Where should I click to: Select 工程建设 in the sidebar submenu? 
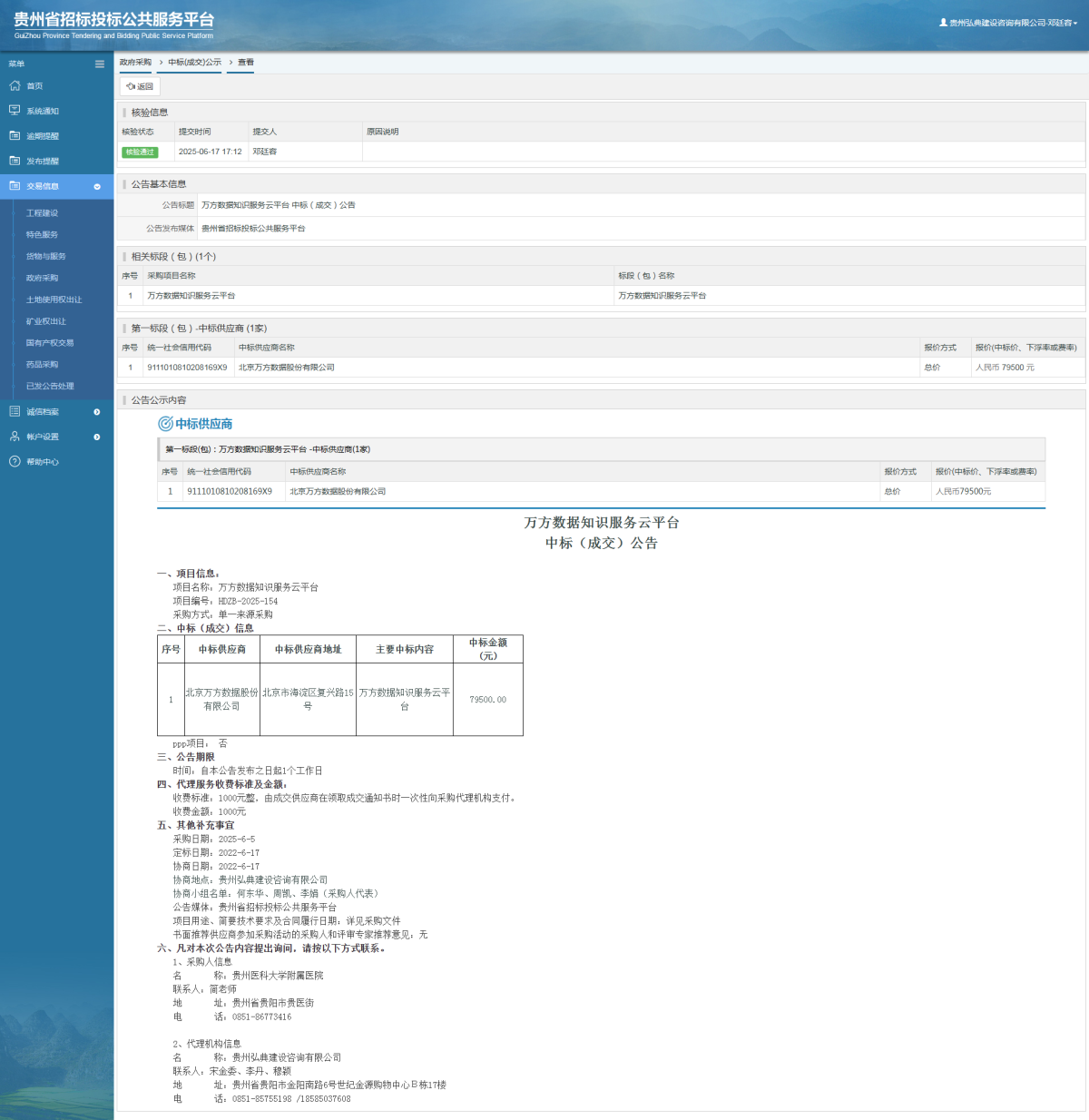(x=42, y=213)
